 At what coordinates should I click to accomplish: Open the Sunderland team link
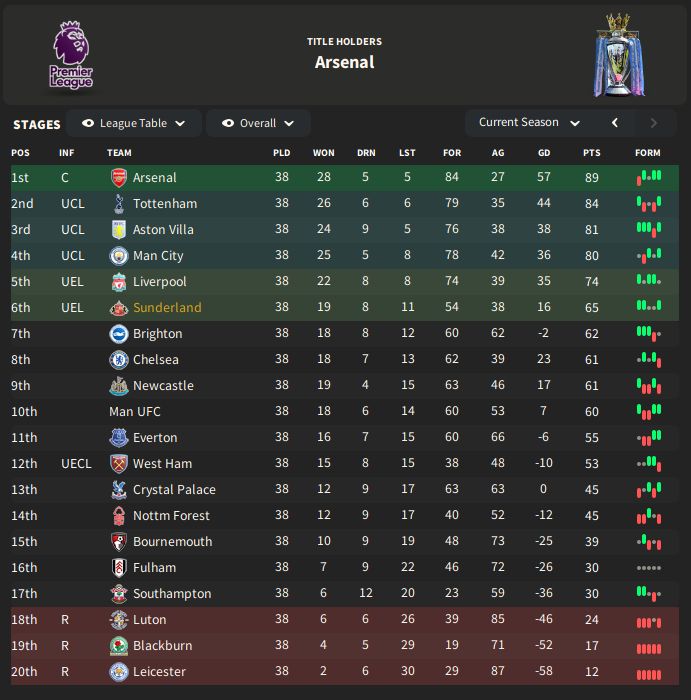(167, 308)
